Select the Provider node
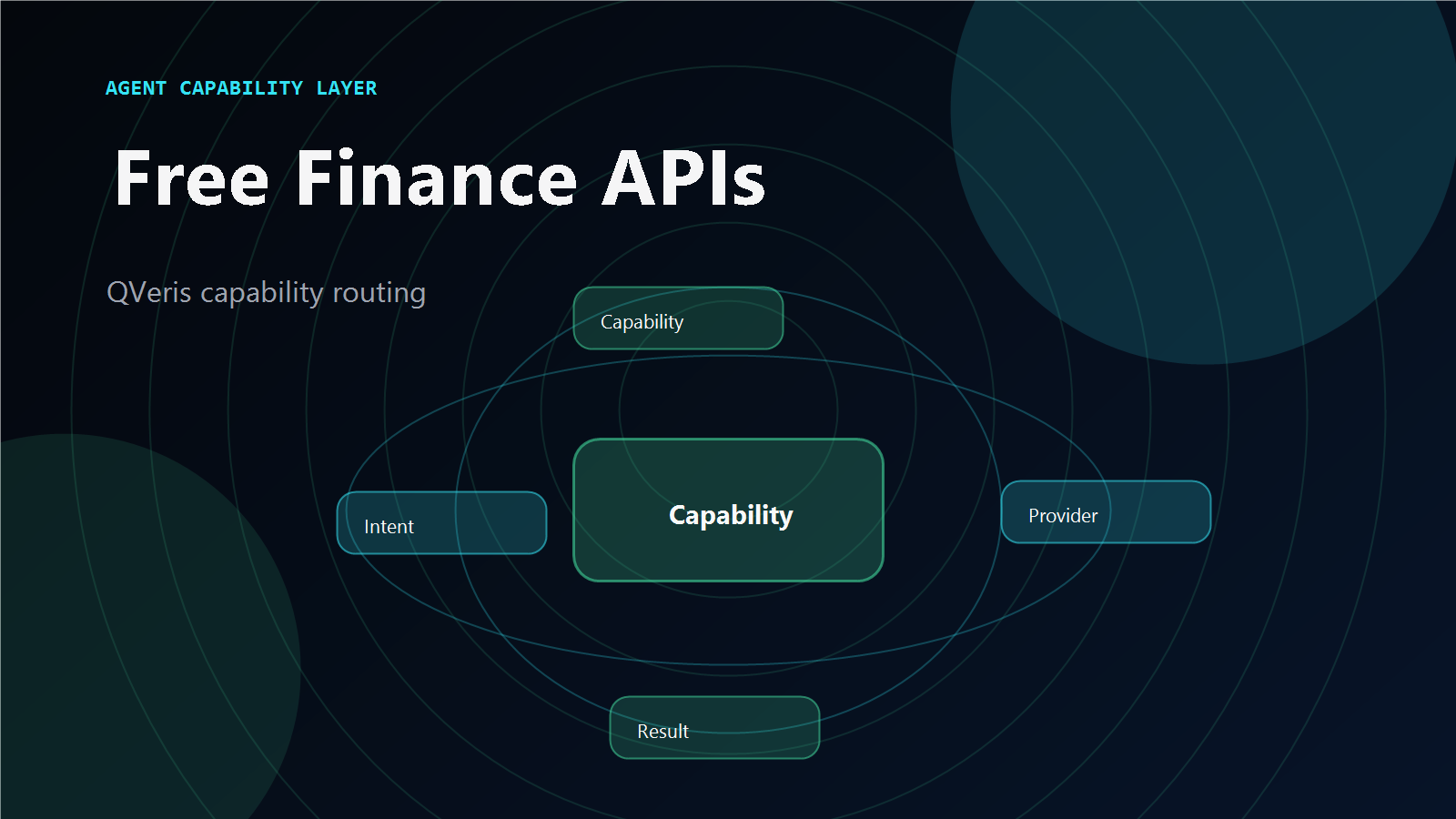The image size is (1456, 819). pos(1106,511)
